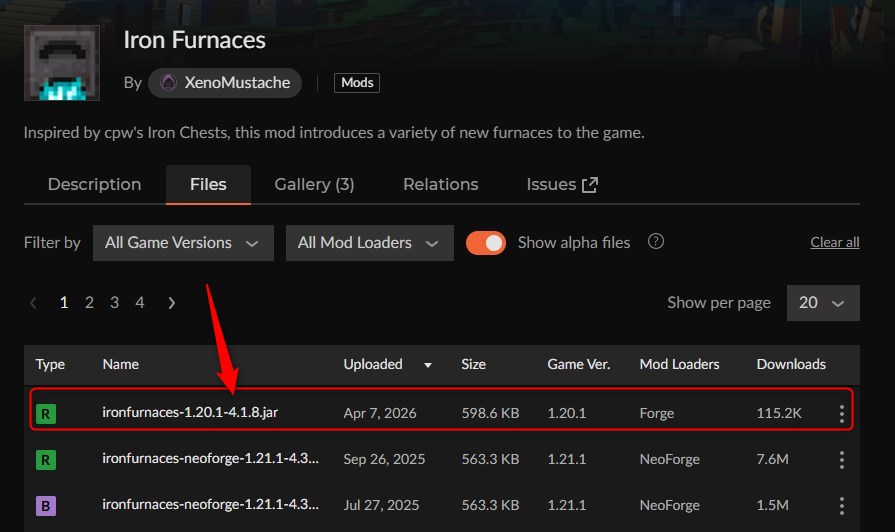Sort by Size column header
Screen dimensions: 895x532
point(473,364)
